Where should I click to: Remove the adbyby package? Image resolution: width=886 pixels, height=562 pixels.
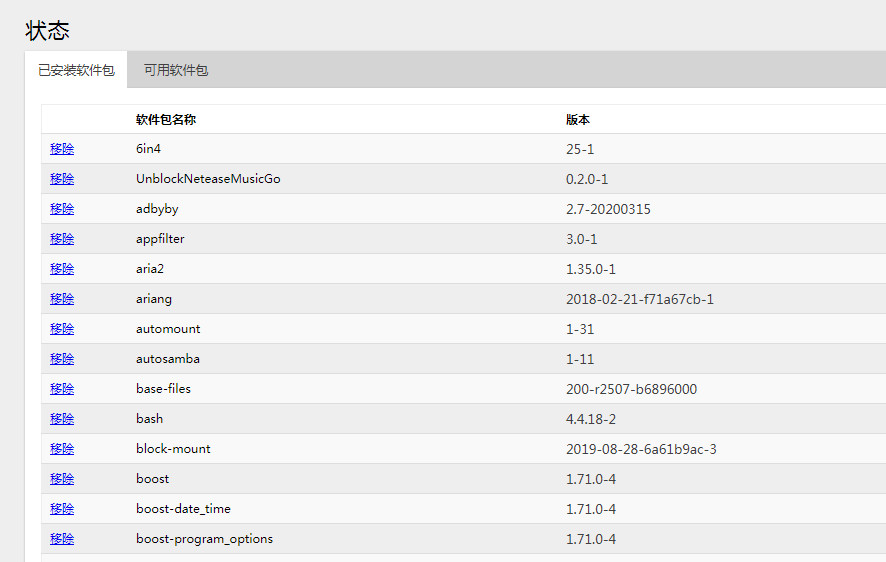pyautogui.click(x=62, y=209)
